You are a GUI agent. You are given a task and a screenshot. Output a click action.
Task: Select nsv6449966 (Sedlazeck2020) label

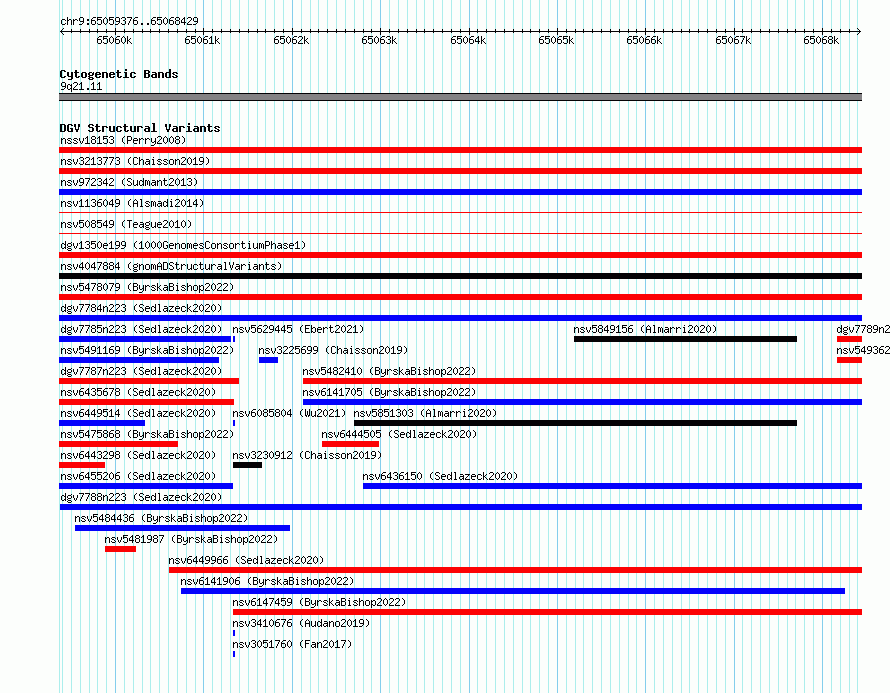pyautogui.click(x=246, y=560)
